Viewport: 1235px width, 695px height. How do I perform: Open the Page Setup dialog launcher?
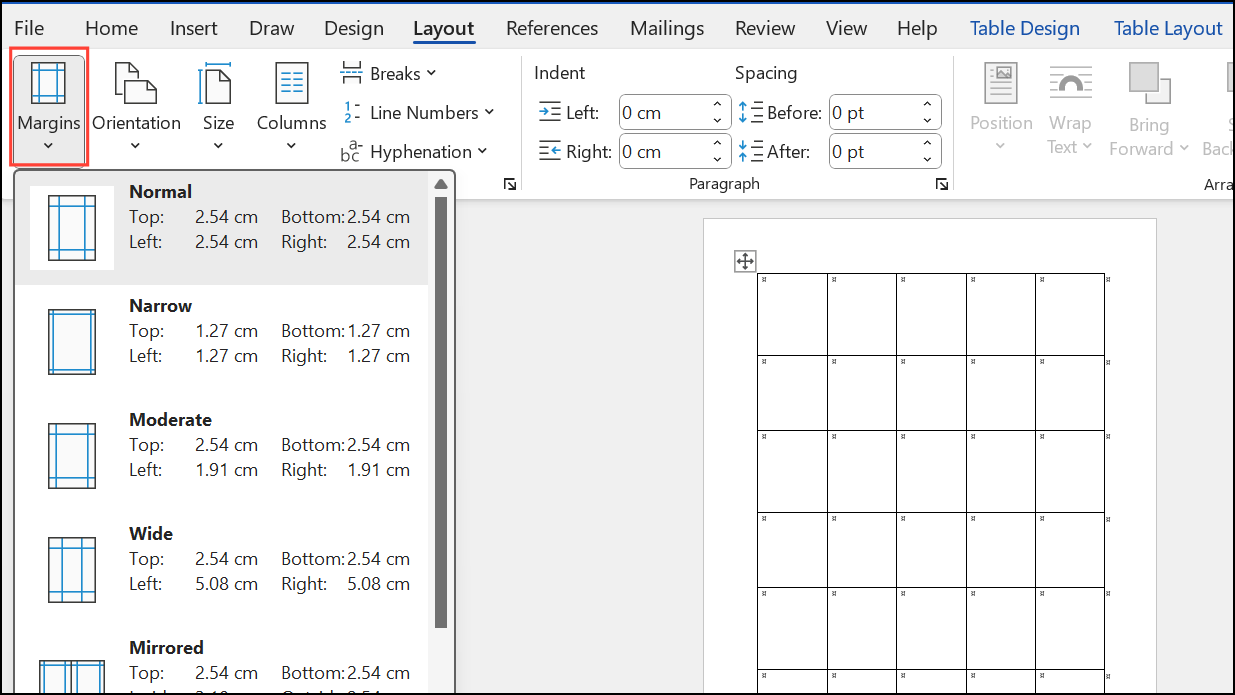510,184
